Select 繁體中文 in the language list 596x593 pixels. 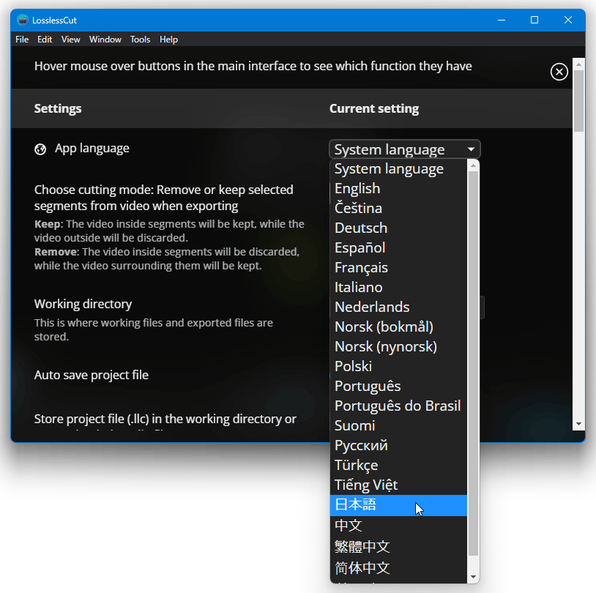coord(398,547)
